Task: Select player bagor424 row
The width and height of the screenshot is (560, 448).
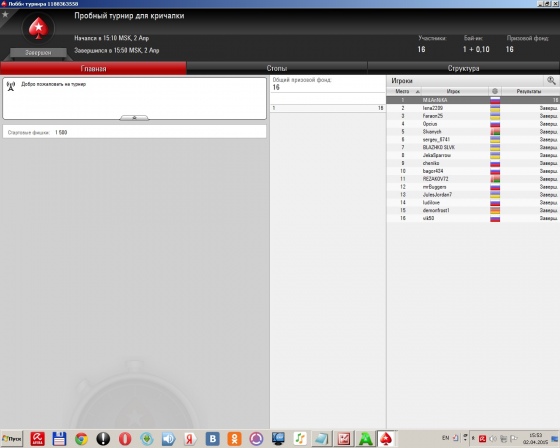Action: tap(472, 171)
